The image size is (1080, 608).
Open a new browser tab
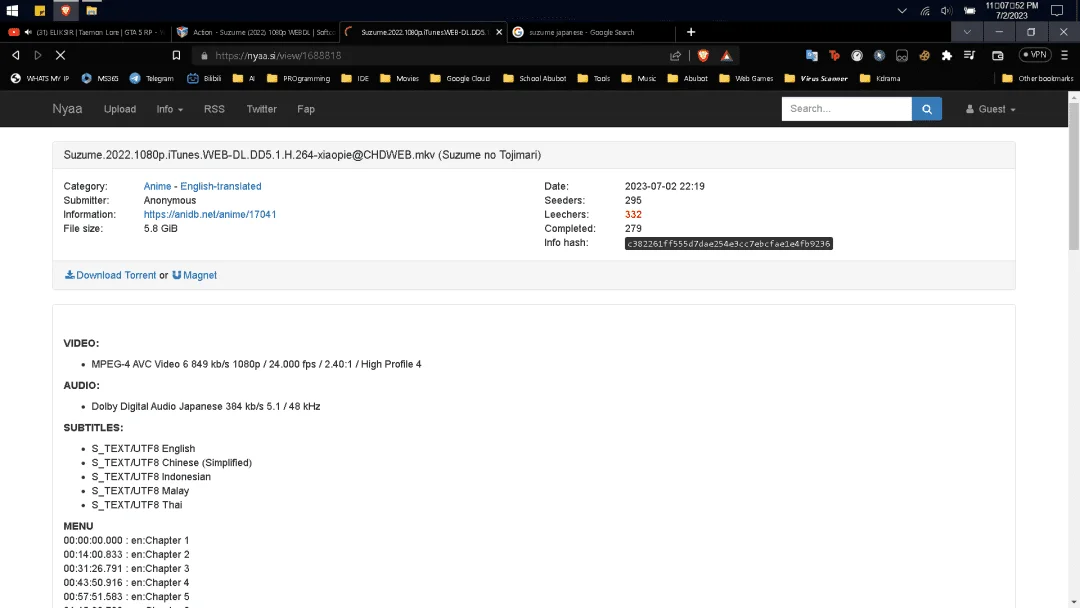[x=691, y=32]
